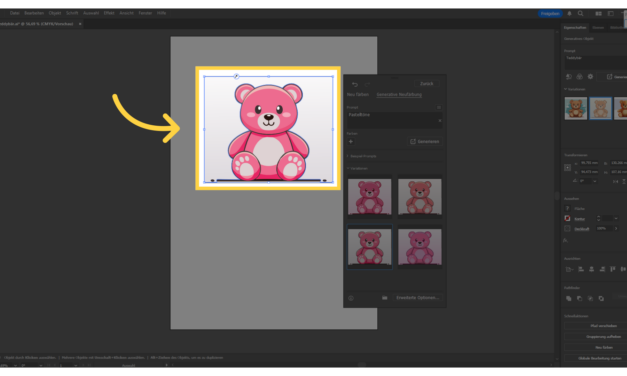Switch to the Neu färben tab
Screen dimensions: 627x376
pos(358,95)
